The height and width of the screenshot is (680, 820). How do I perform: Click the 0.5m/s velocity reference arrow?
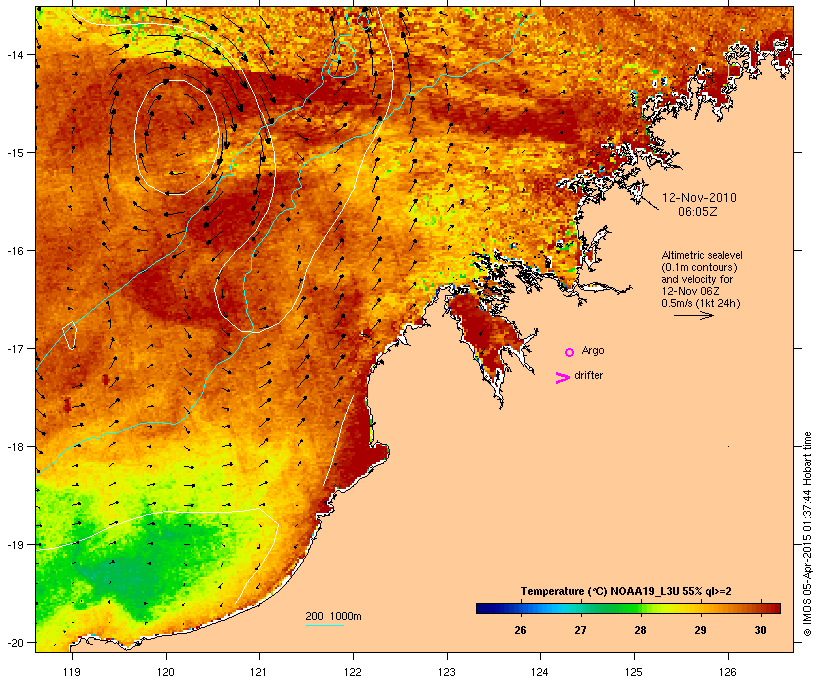693,315
